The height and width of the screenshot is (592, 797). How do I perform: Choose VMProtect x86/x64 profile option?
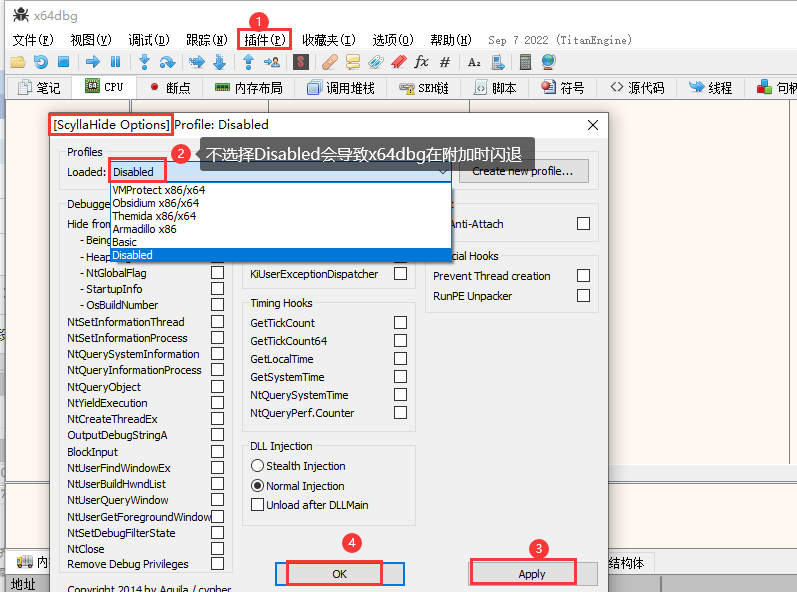point(281,190)
